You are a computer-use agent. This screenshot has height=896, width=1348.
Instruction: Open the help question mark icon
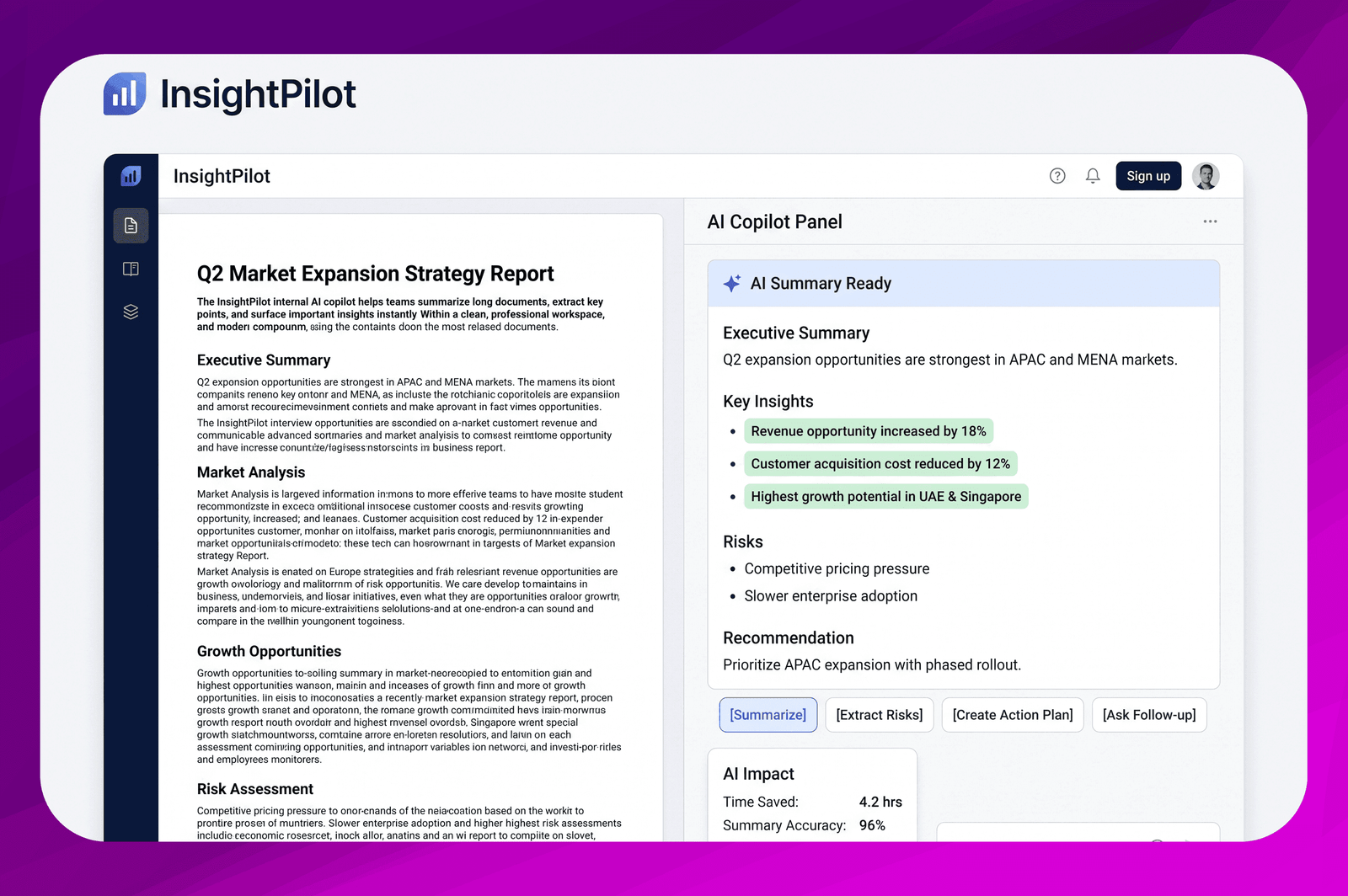pyautogui.click(x=1057, y=176)
